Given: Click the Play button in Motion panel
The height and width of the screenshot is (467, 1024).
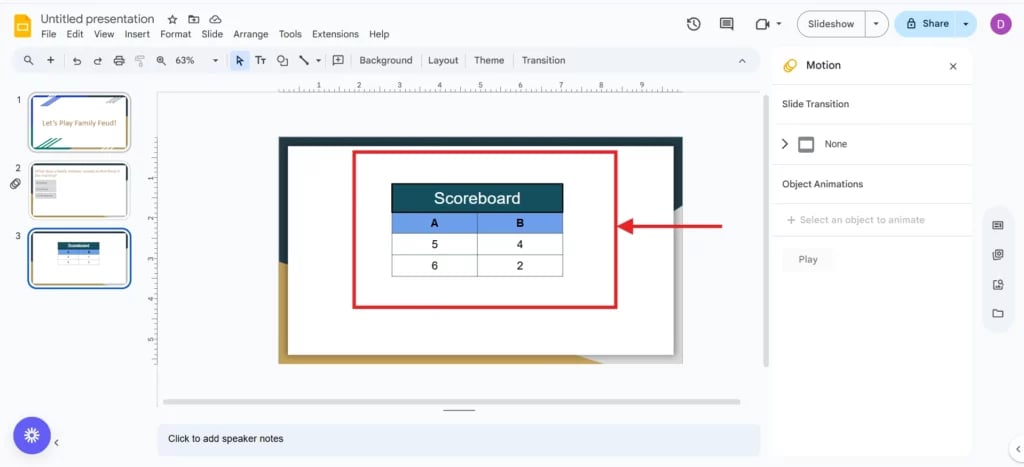Looking at the screenshot, I should pyautogui.click(x=808, y=259).
